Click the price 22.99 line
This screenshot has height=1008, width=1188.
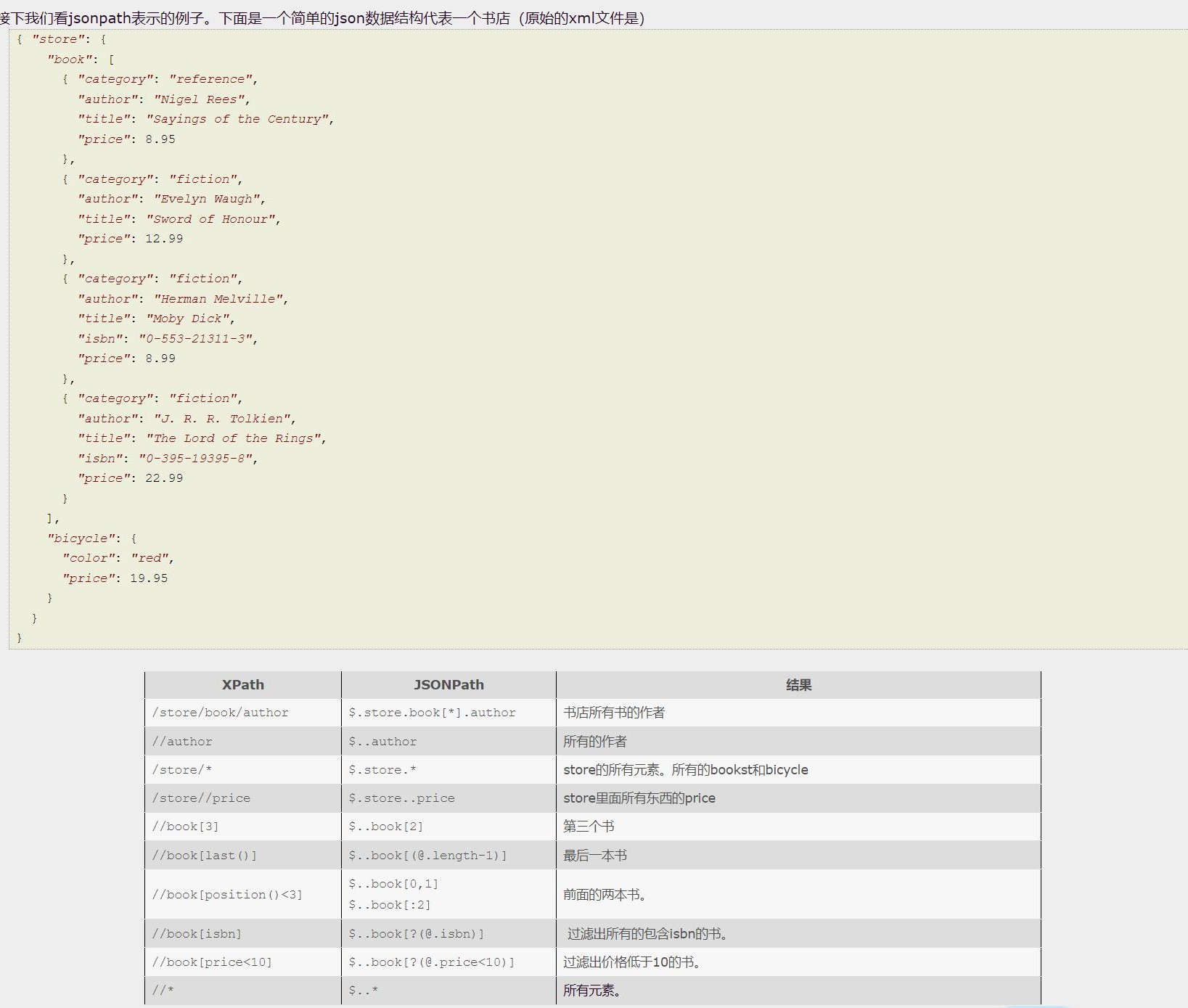[131, 478]
